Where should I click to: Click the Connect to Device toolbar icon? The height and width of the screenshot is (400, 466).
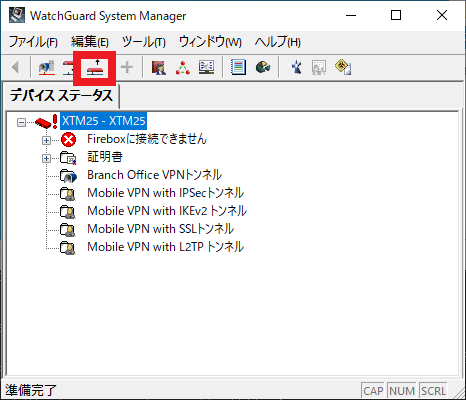pyautogui.click(x=47, y=67)
